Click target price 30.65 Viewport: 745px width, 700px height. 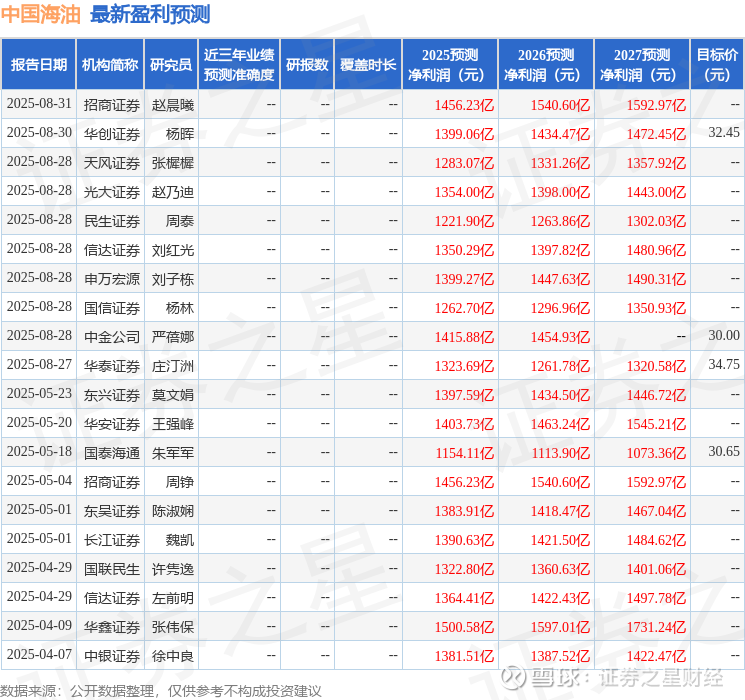pos(724,451)
